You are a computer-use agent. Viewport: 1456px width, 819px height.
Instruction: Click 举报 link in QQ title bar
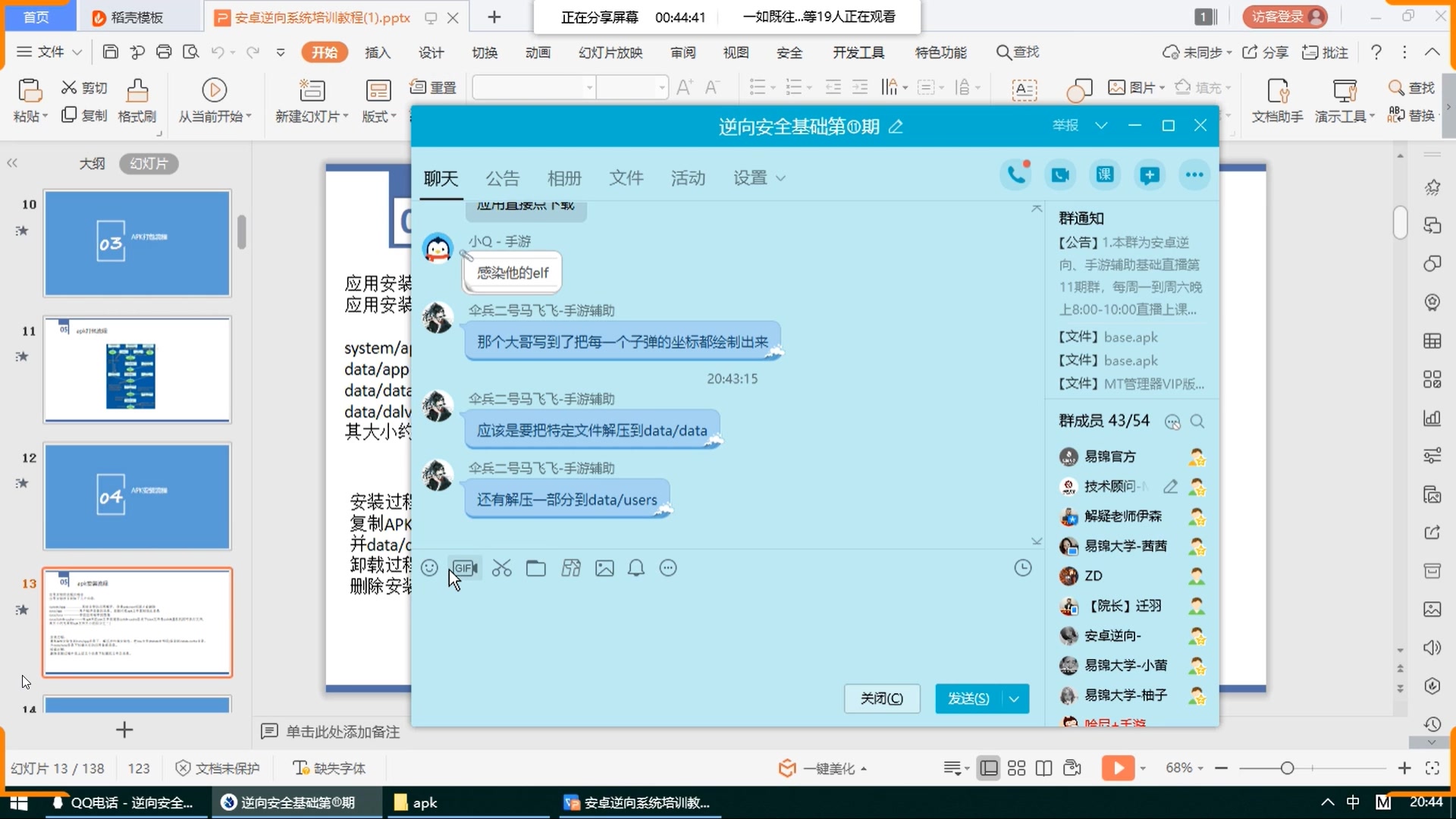[1065, 125]
